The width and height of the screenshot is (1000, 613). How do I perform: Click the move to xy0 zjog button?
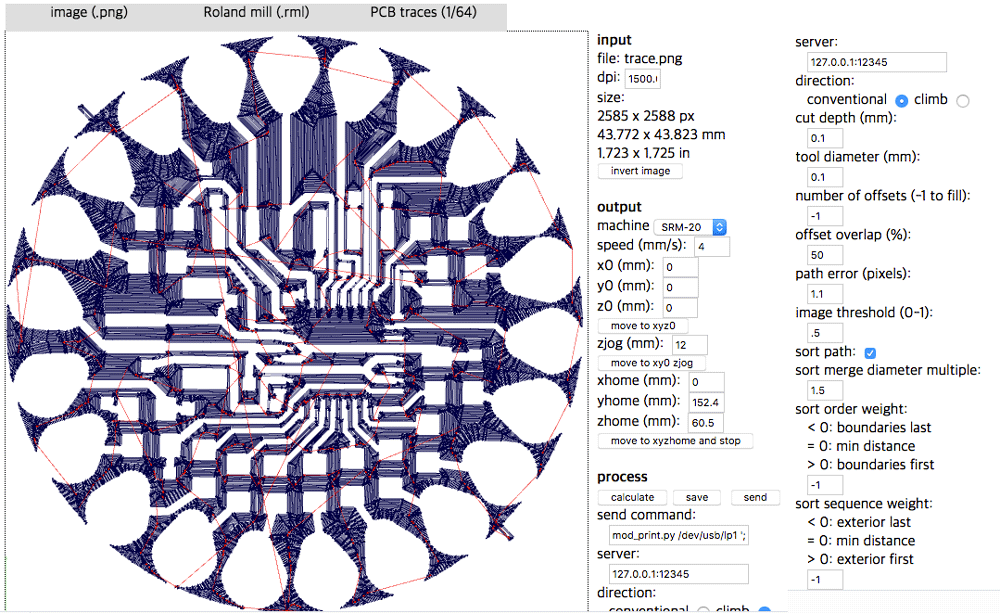652,363
